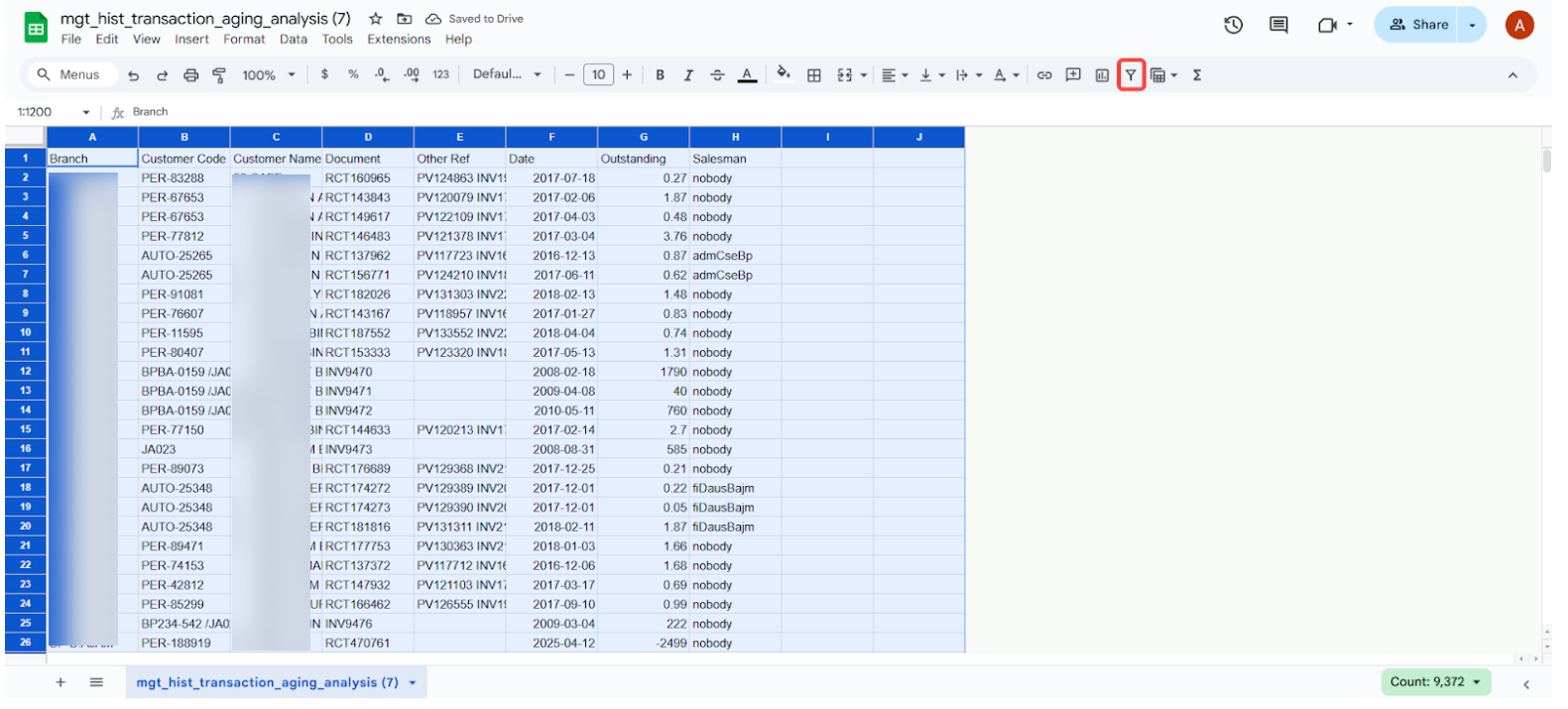Move document with folder icon

point(405,19)
